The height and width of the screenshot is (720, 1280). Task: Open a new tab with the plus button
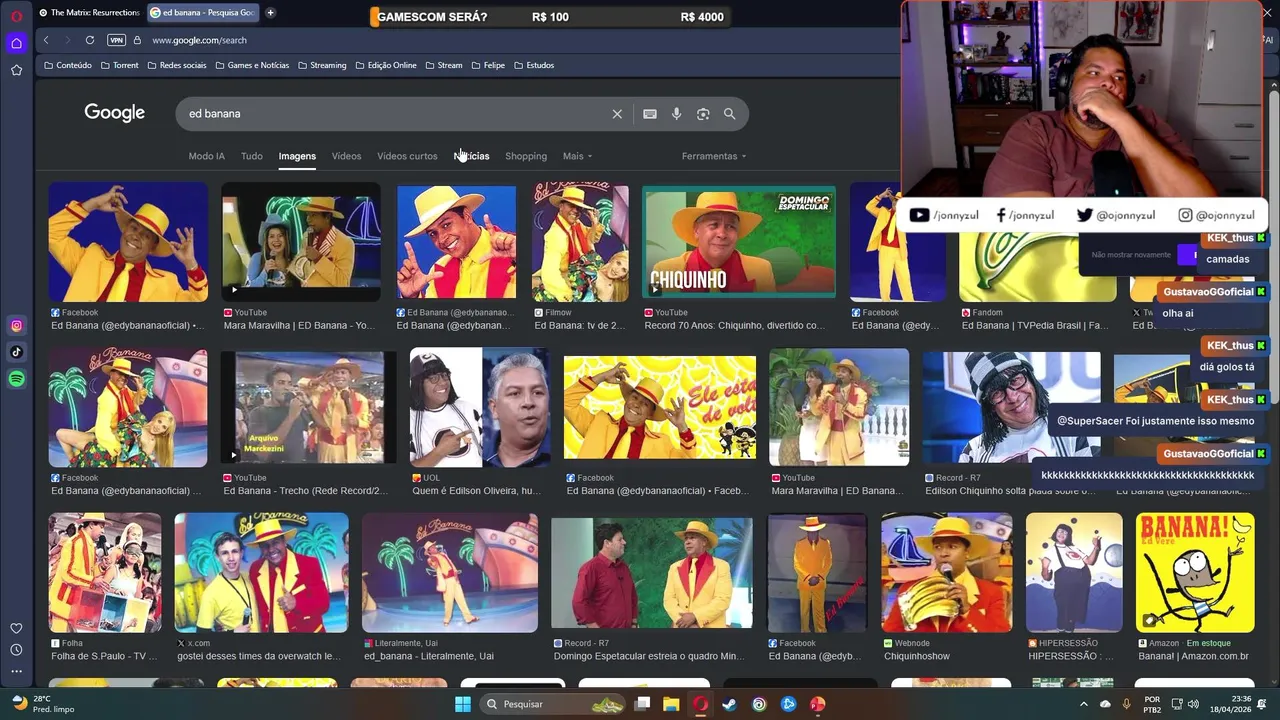point(270,13)
